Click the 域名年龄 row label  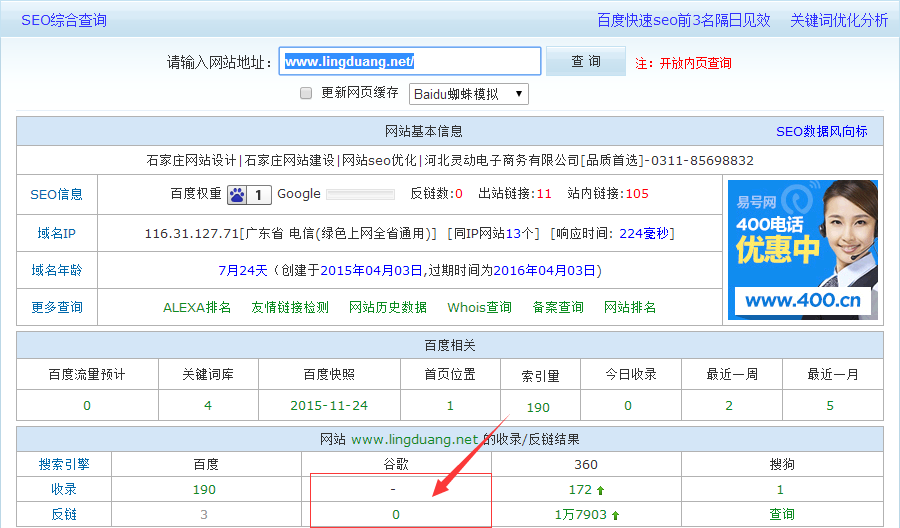tap(56, 270)
